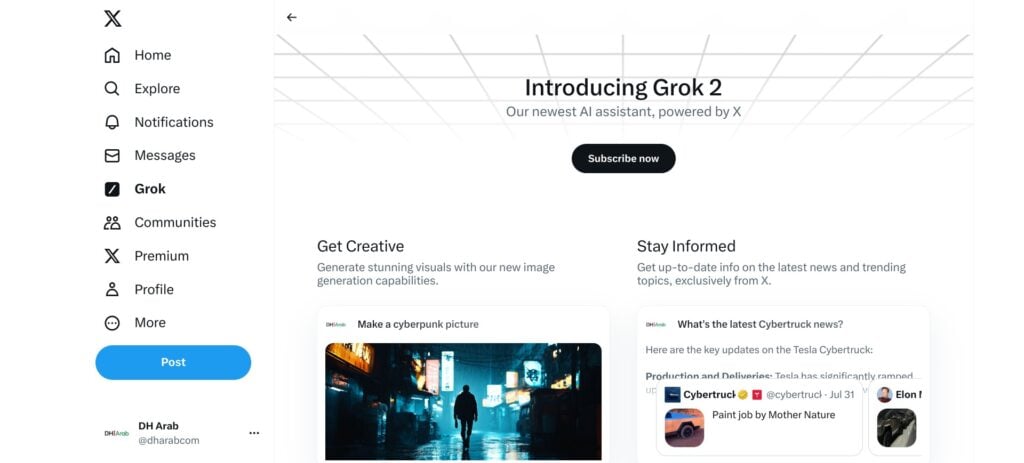
Task: Click the Subscribe now button
Action: [x=623, y=159]
